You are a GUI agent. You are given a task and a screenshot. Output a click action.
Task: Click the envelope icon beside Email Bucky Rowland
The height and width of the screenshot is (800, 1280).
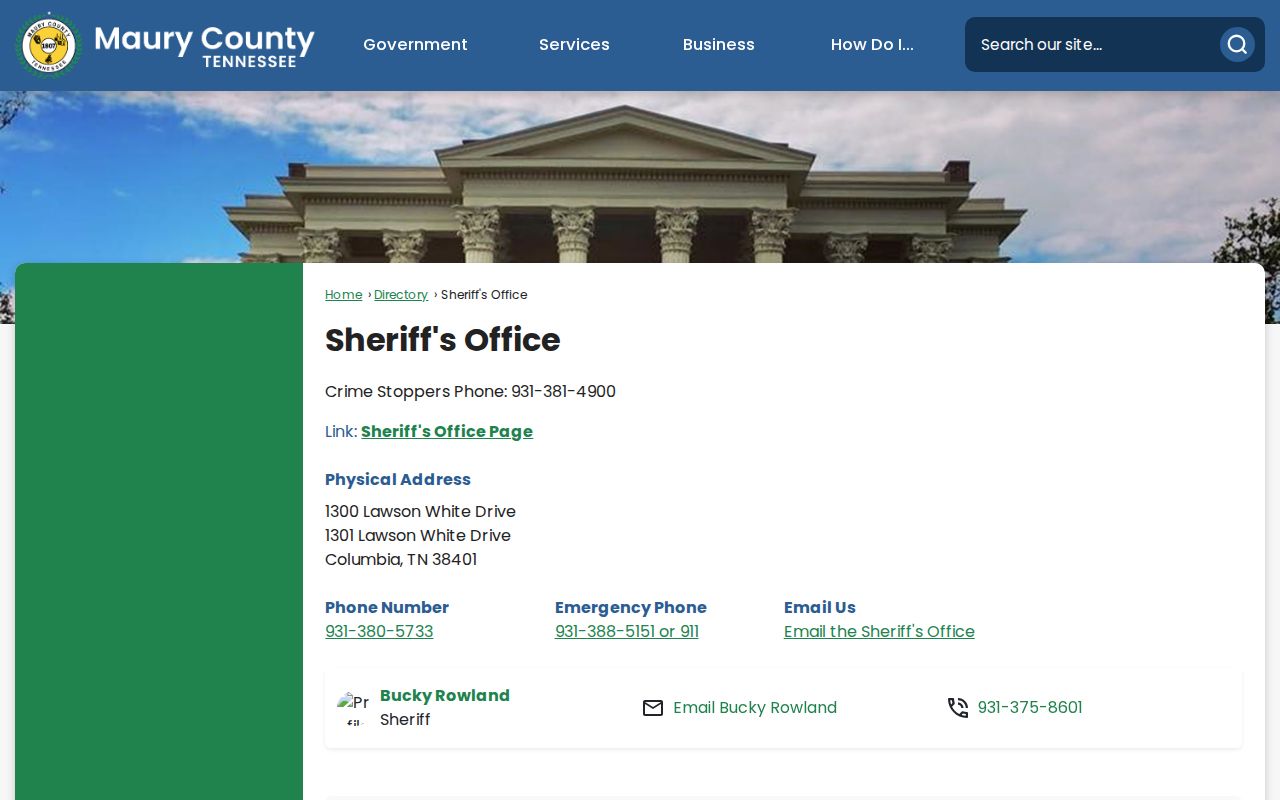click(x=653, y=708)
